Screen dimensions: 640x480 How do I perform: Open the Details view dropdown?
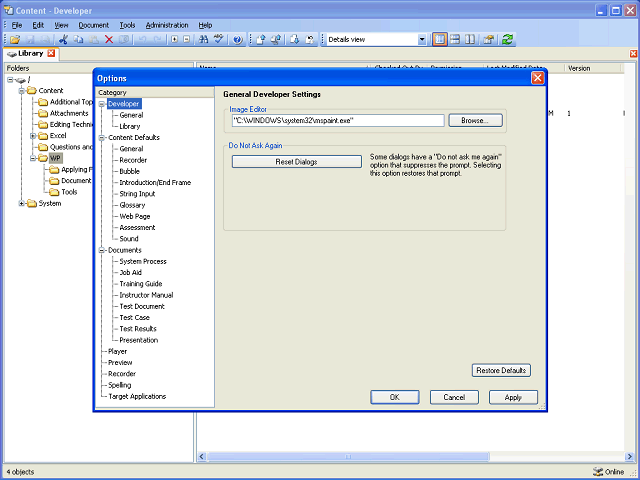coord(422,40)
